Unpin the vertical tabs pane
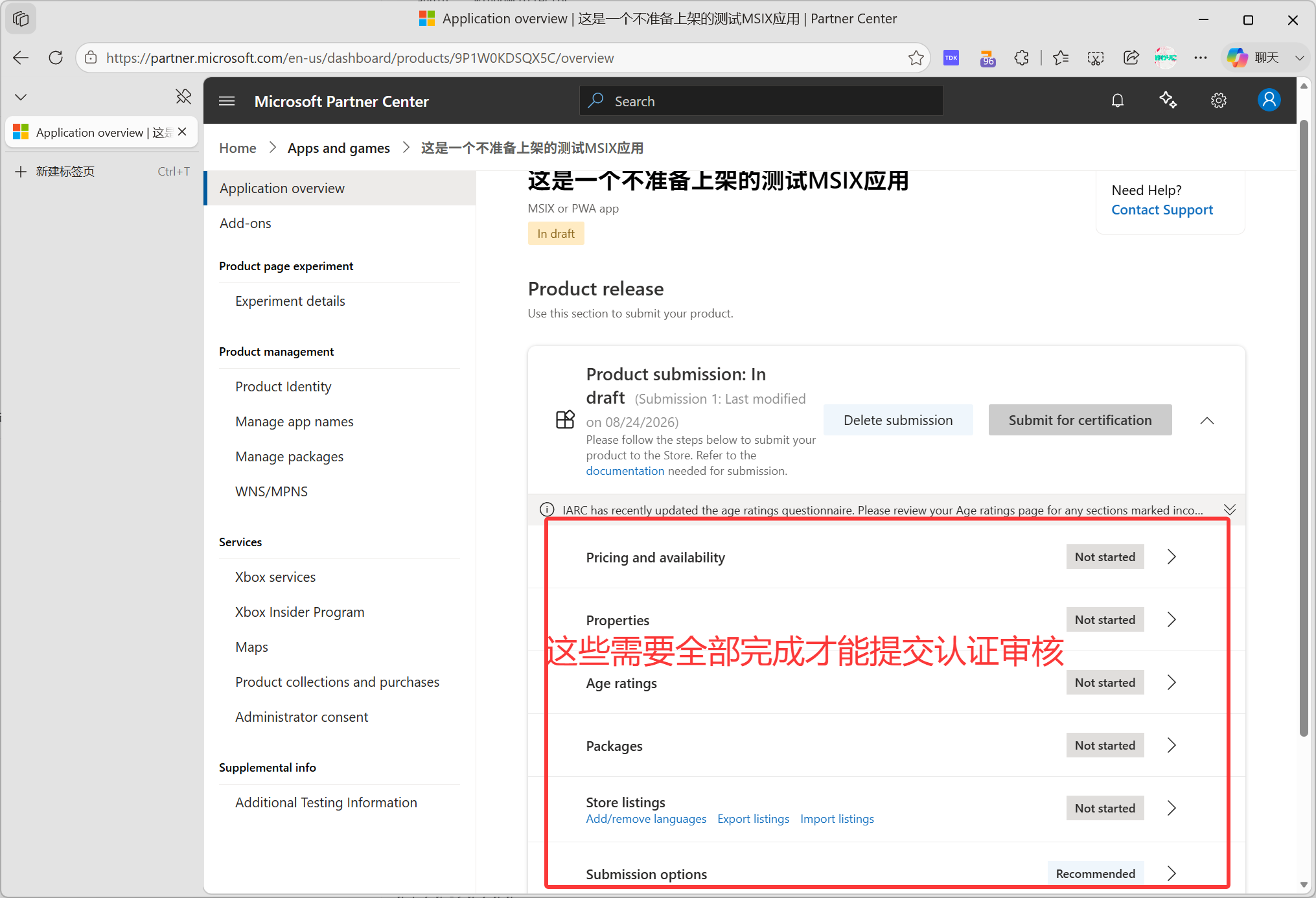Viewport: 1316px width, 898px height. pos(183,97)
